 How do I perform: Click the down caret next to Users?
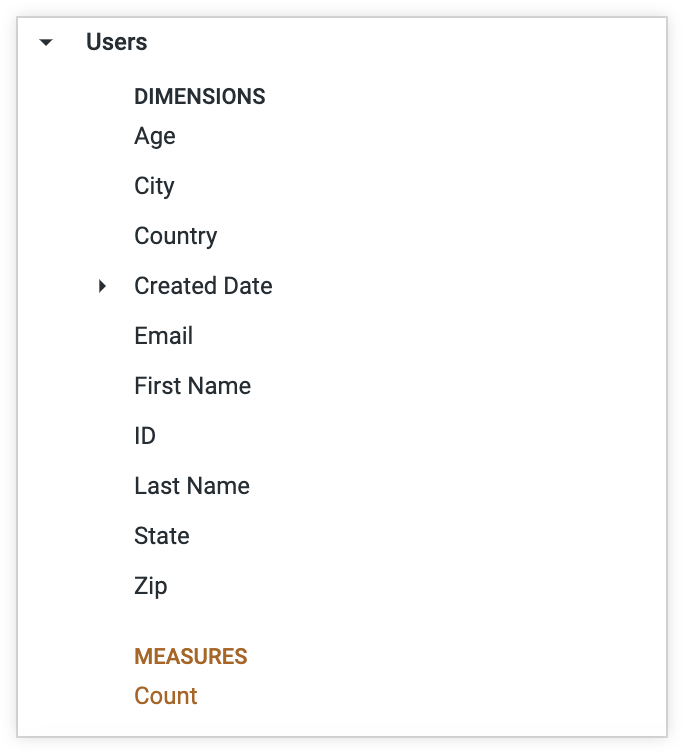[x=45, y=43]
